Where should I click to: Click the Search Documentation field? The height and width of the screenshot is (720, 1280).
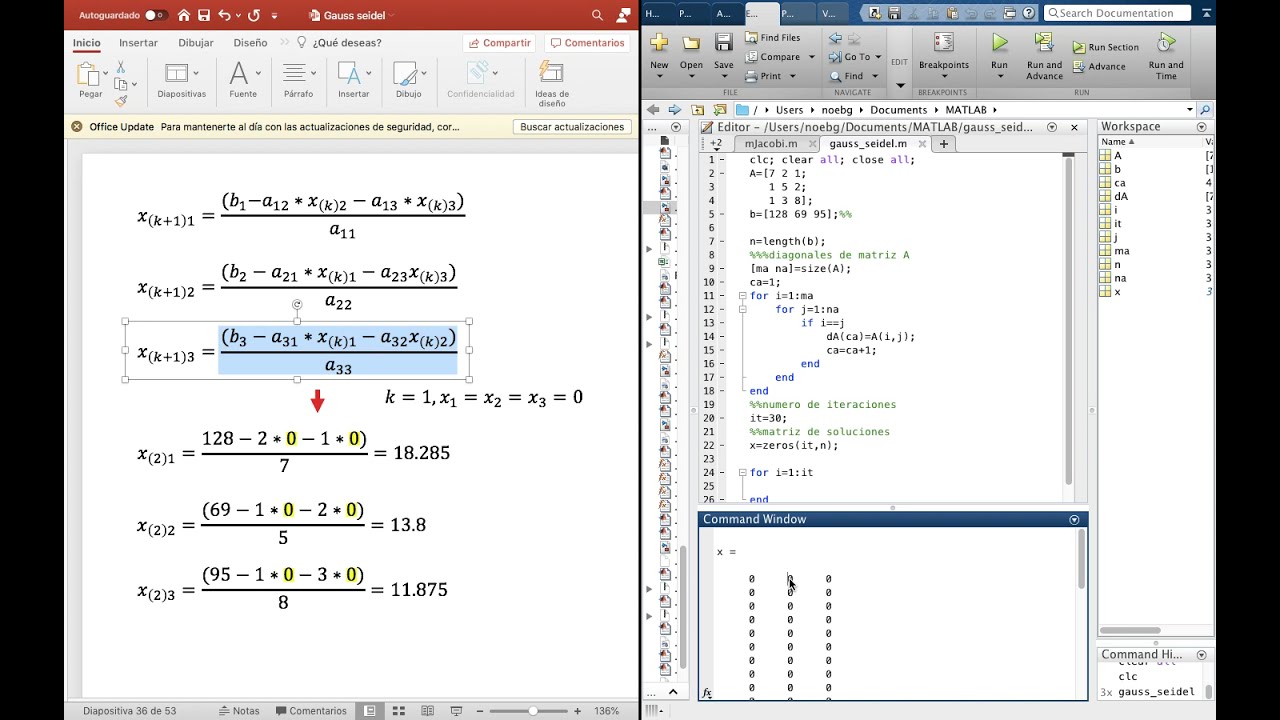(1118, 13)
